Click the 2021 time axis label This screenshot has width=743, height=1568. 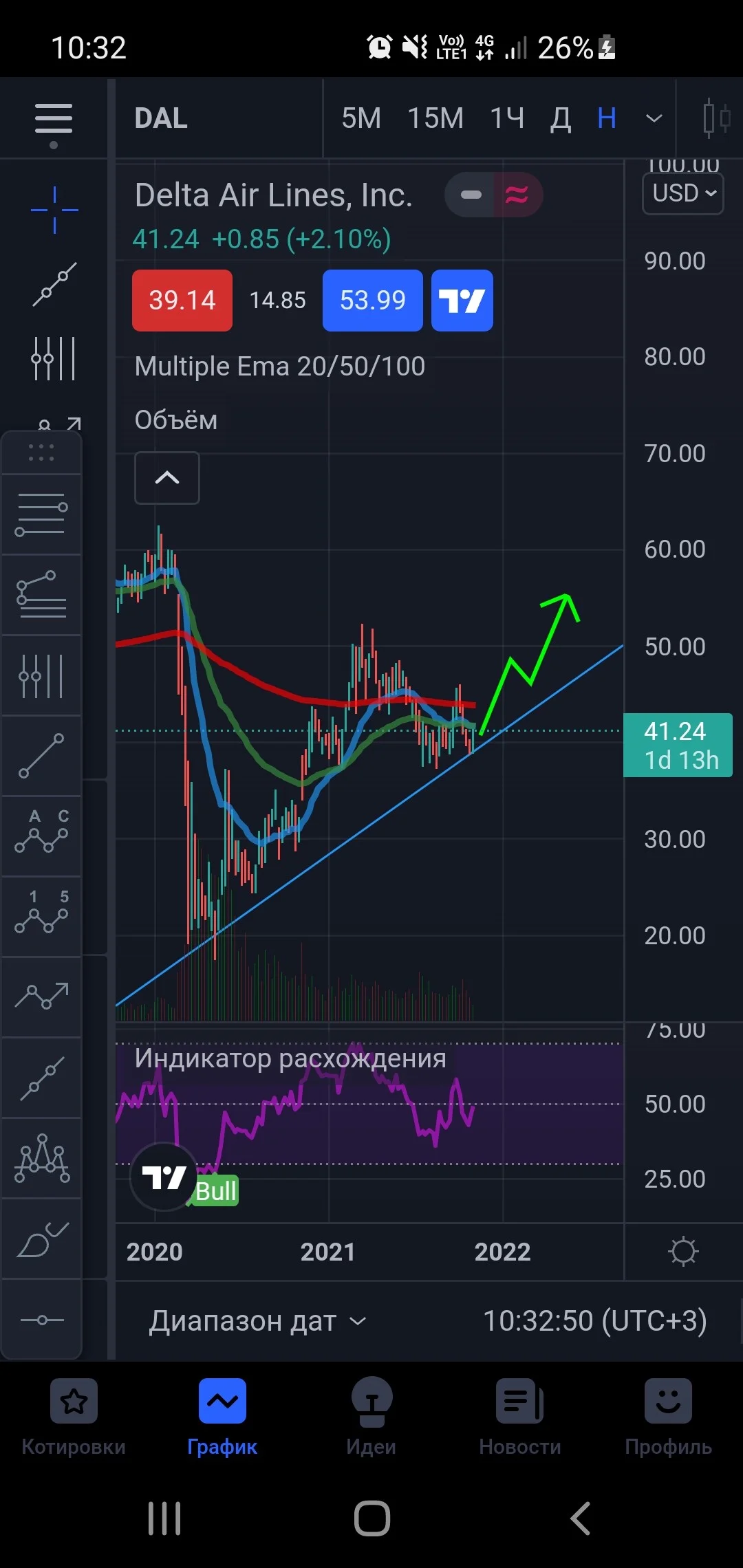[x=327, y=1252]
